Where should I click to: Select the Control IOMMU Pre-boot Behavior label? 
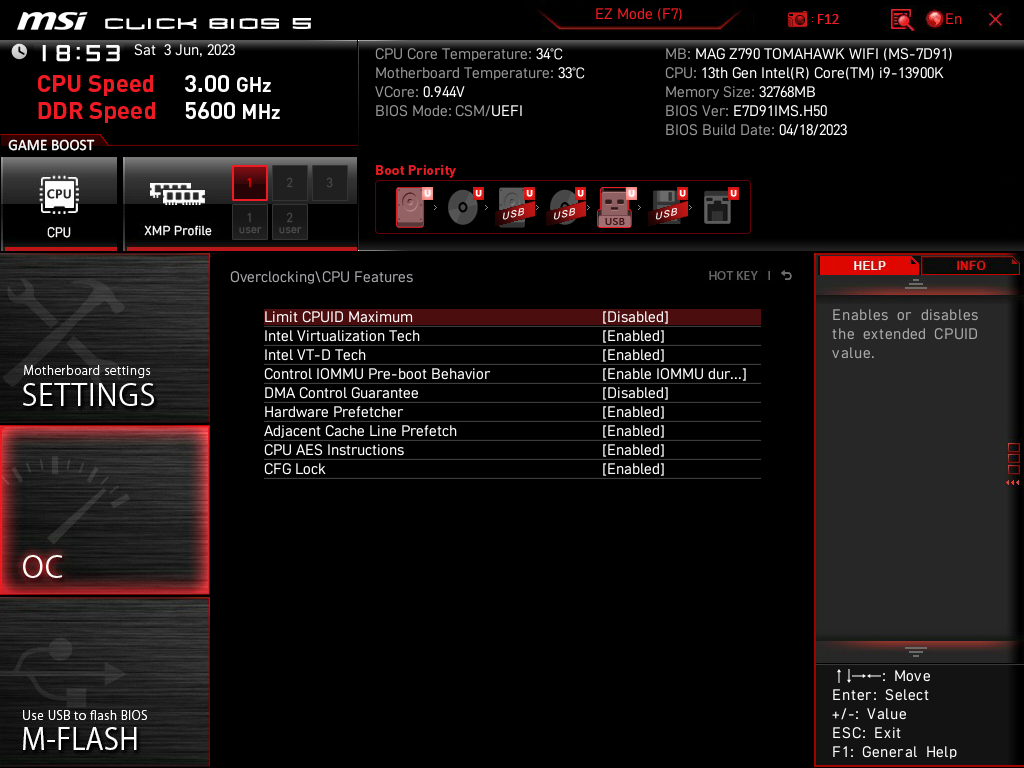(377, 374)
